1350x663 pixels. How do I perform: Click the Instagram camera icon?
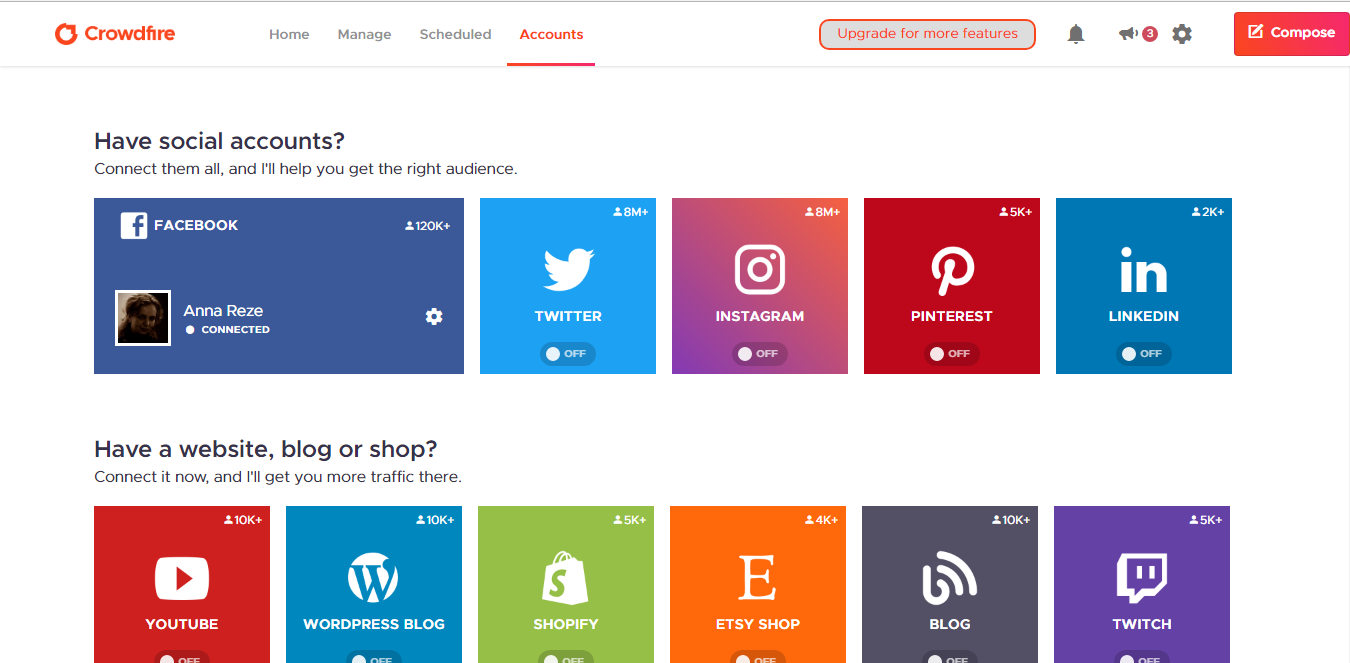click(760, 270)
